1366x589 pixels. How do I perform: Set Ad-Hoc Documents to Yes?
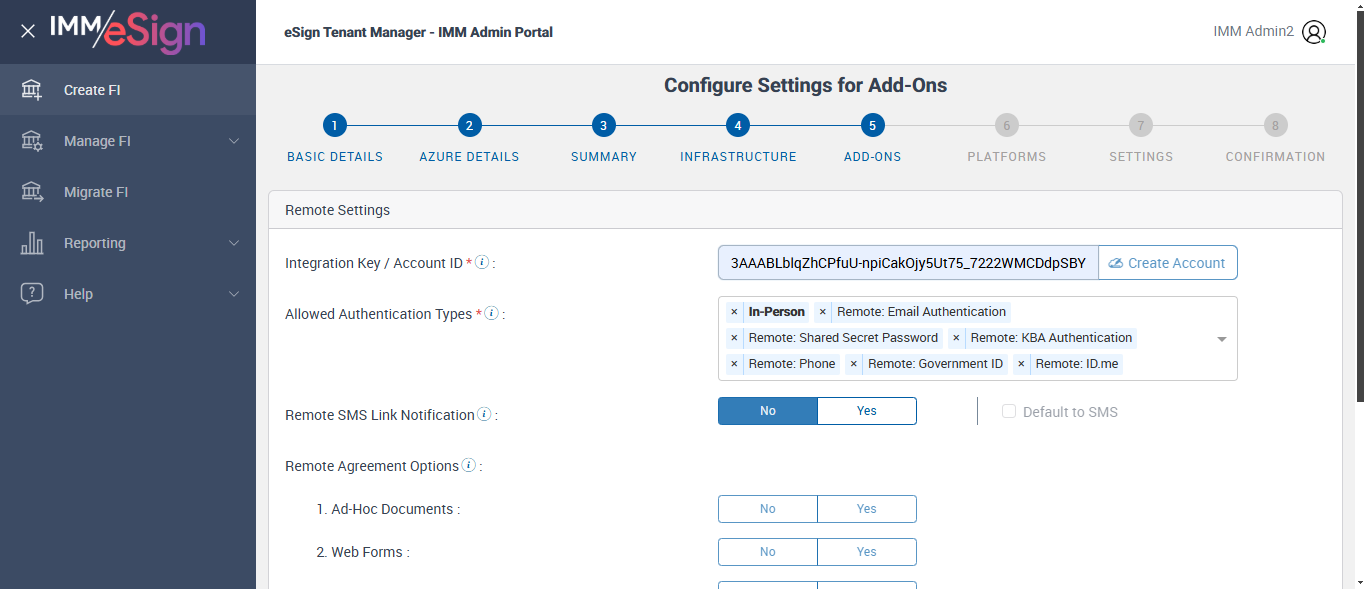(x=866, y=509)
